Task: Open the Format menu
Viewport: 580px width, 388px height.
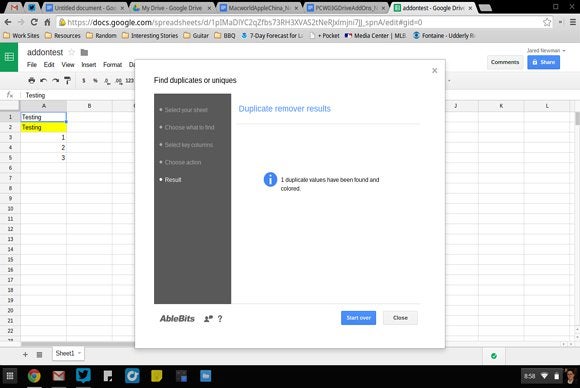Action: 112,65
